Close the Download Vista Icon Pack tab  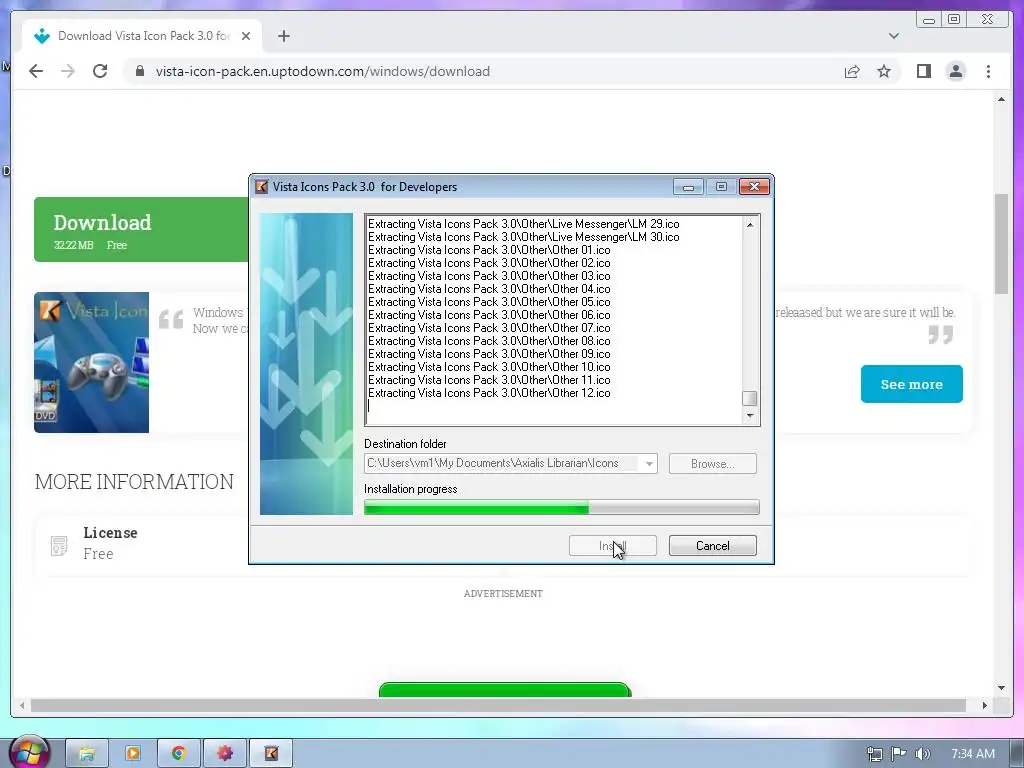(246, 36)
